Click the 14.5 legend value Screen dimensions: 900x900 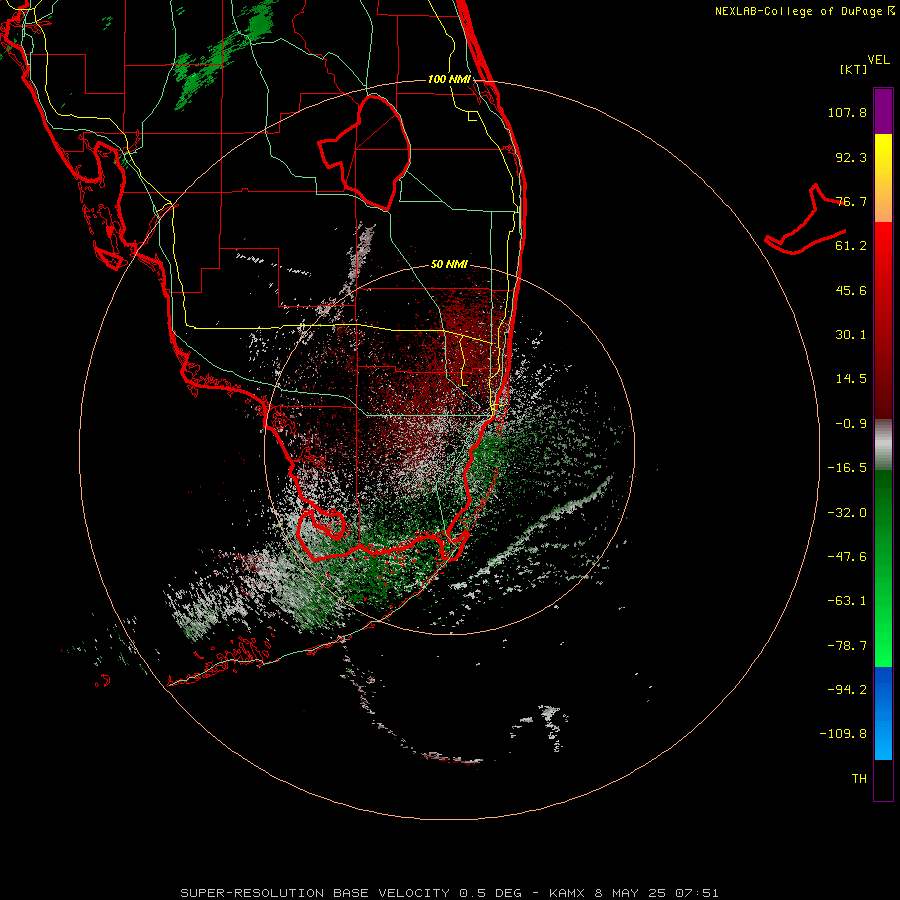coord(851,379)
